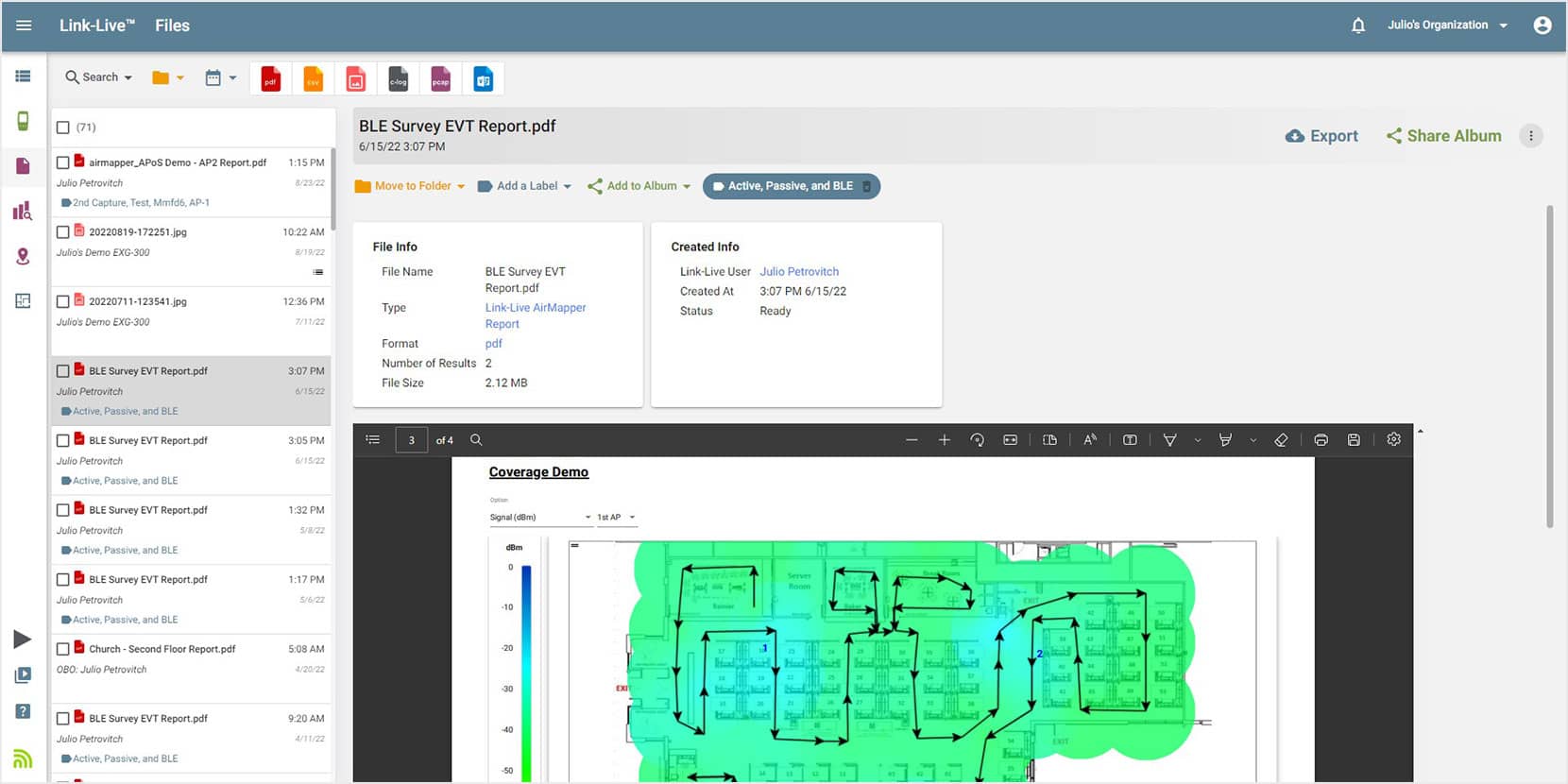Rotate the PDF page
1568x784 pixels.
coord(977,440)
